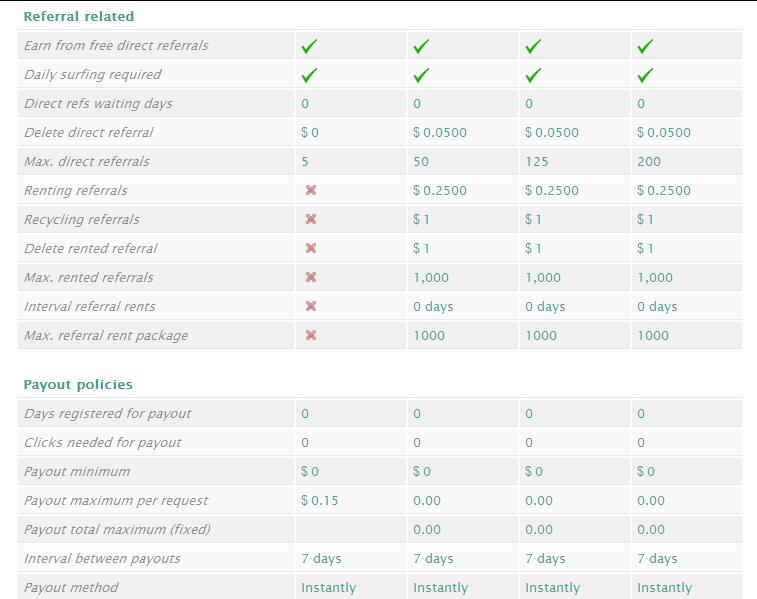Click the Payout policies section heading
Viewport: 757px width, 599px height.
[x=78, y=384]
